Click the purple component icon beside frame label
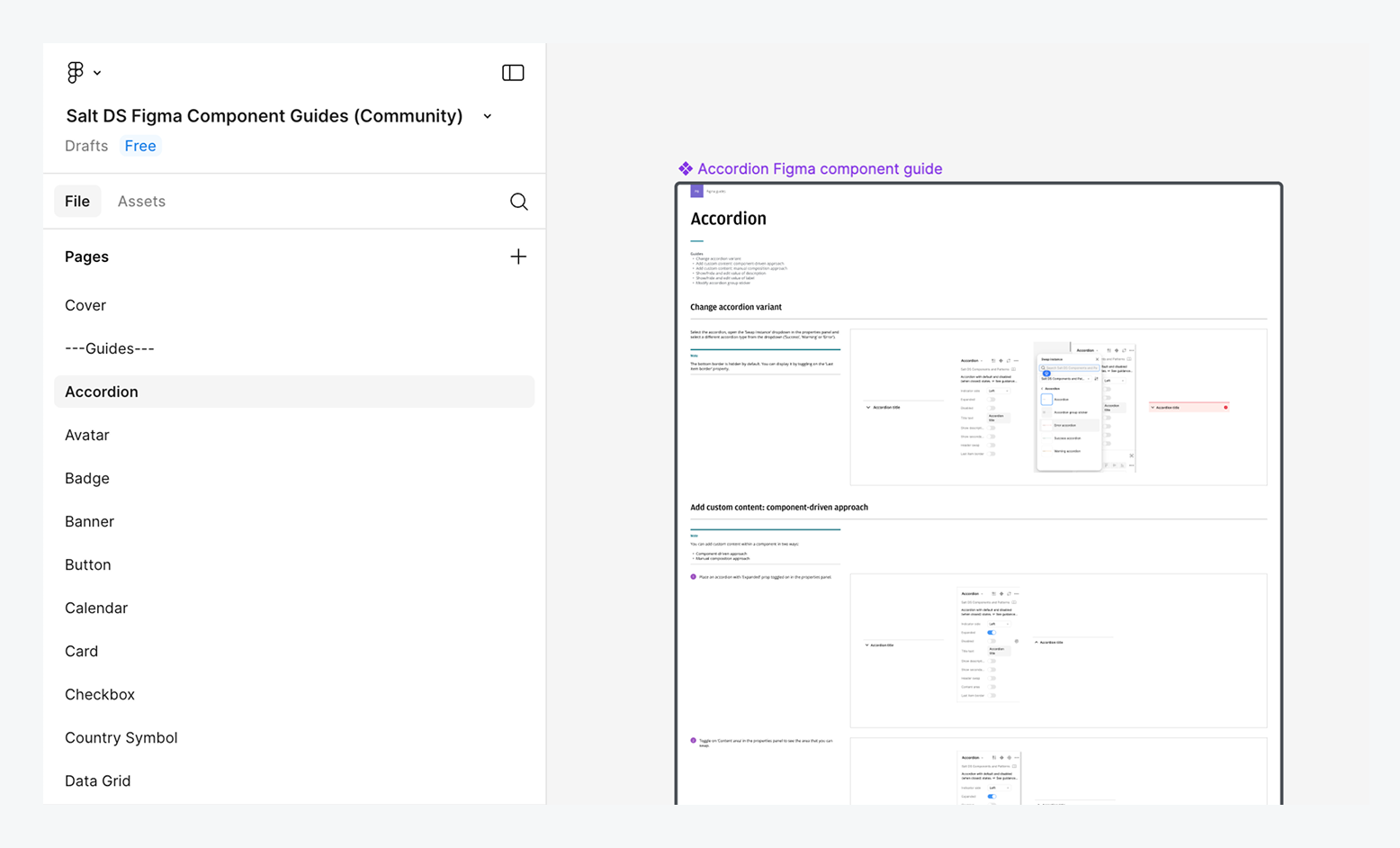Viewport: 1400px width, 848px height. [686, 168]
